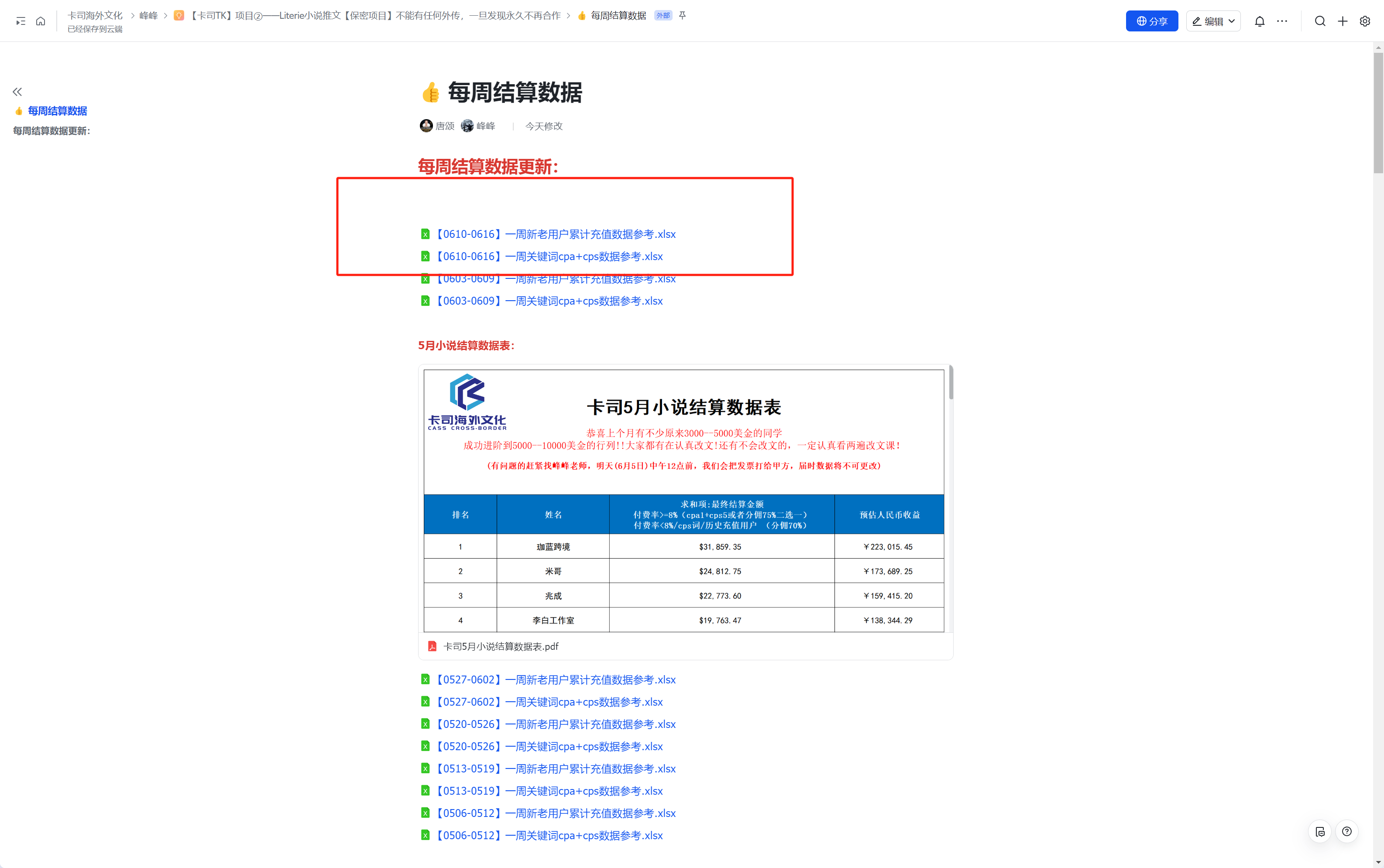Click the $24,812.75 table cell
The width and height of the screenshot is (1384, 868).
pyautogui.click(x=721, y=571)
